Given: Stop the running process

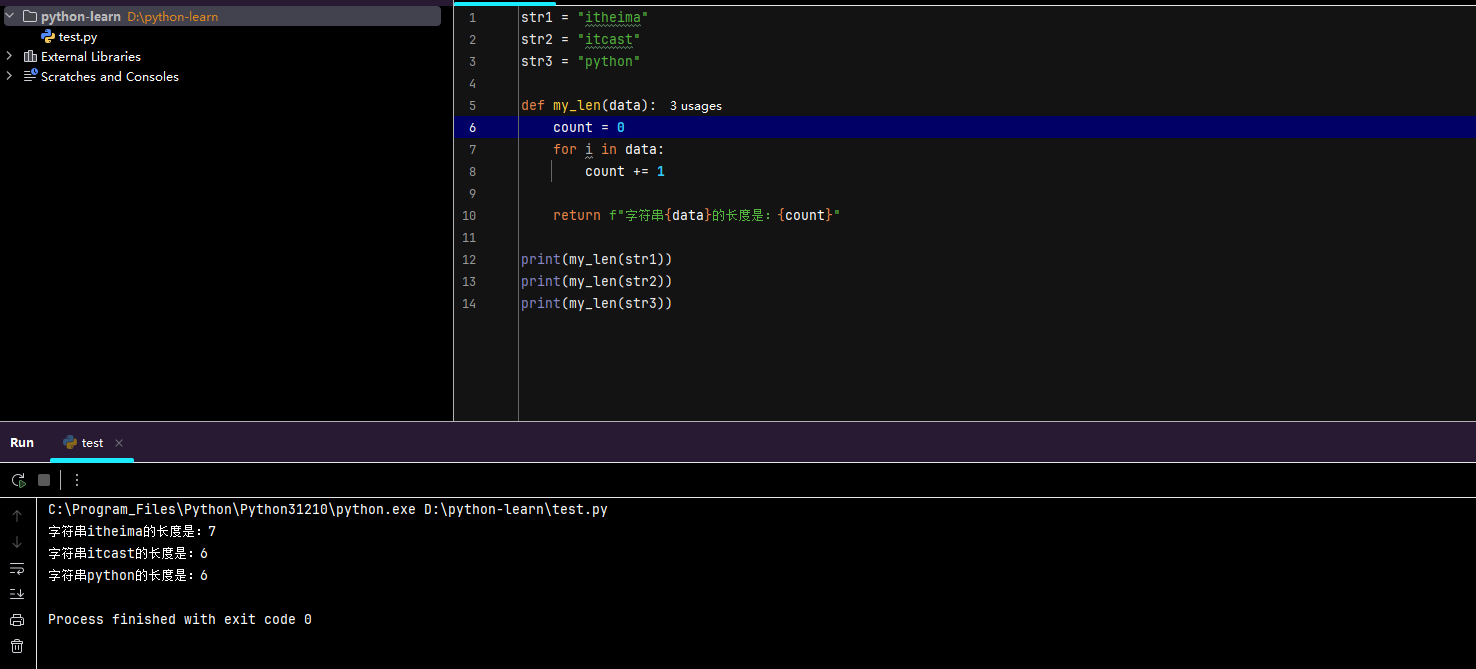Looking at the screenshot, I should click(x=44, y=480).
